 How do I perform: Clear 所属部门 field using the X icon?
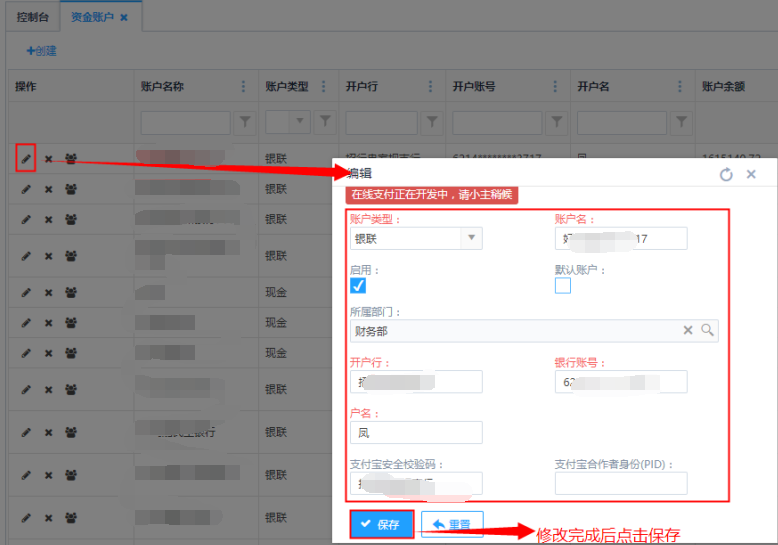[688, 330]
